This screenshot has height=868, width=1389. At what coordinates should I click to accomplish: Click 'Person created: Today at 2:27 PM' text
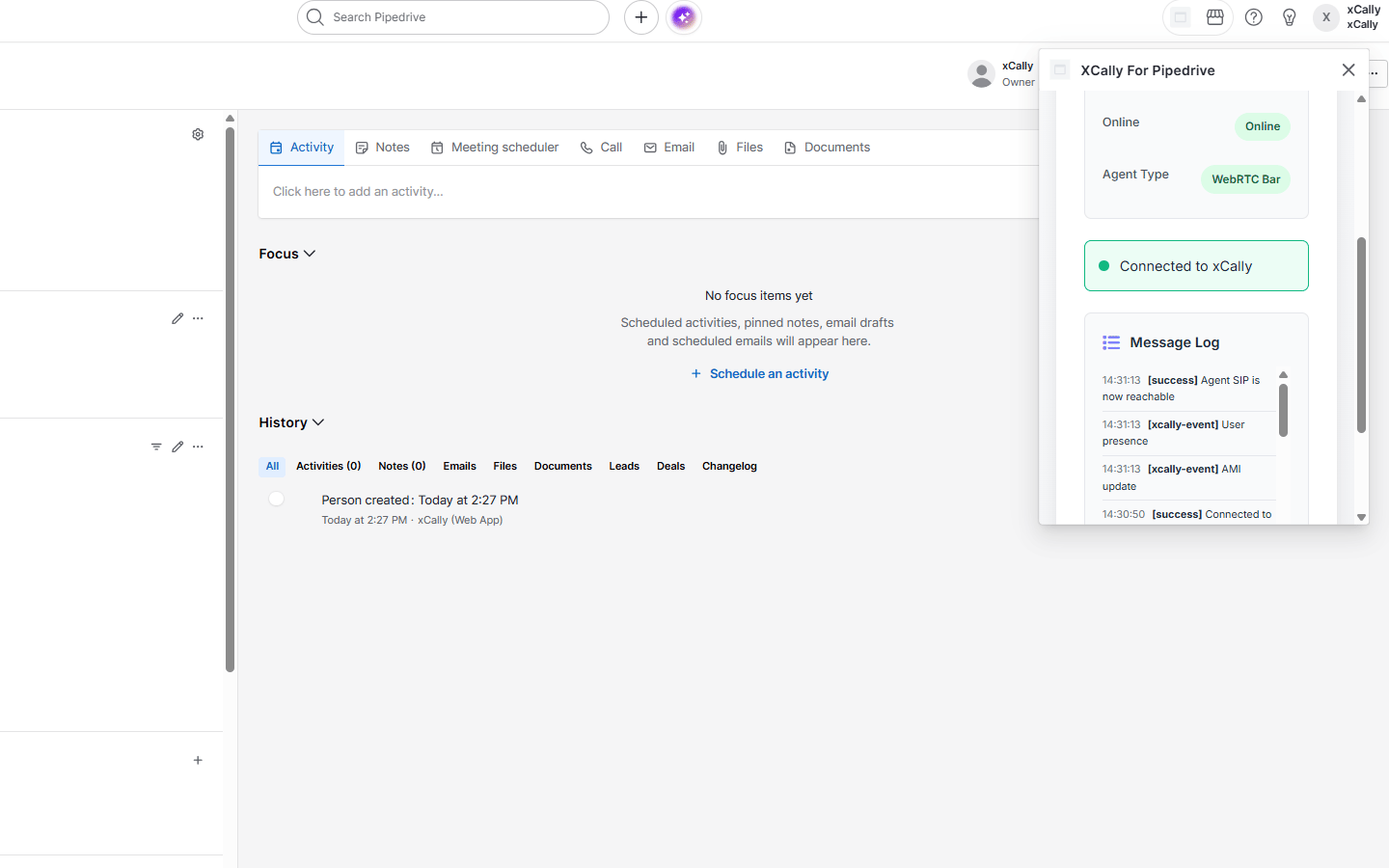click(x=420, y=501)
